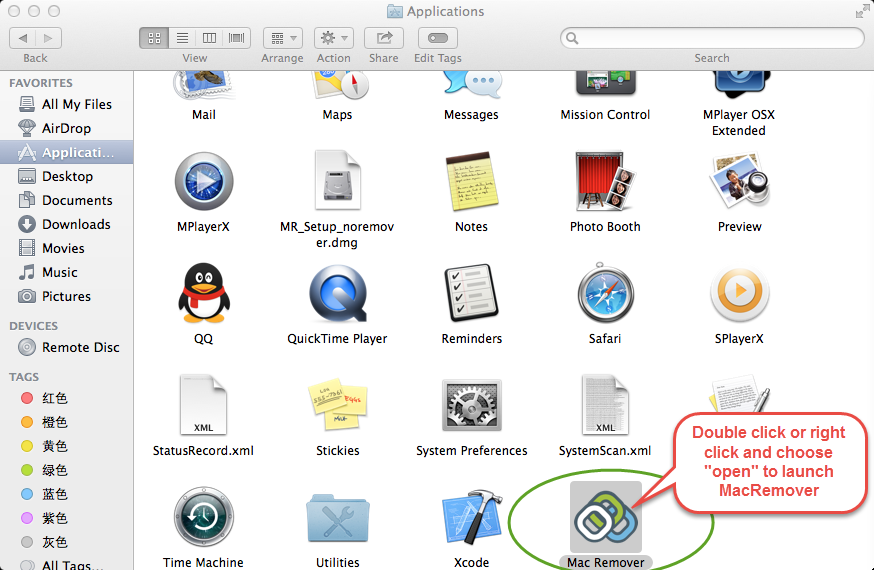Switch to column view mode
The height and width of the screenshot is (570, 874).
210,38
